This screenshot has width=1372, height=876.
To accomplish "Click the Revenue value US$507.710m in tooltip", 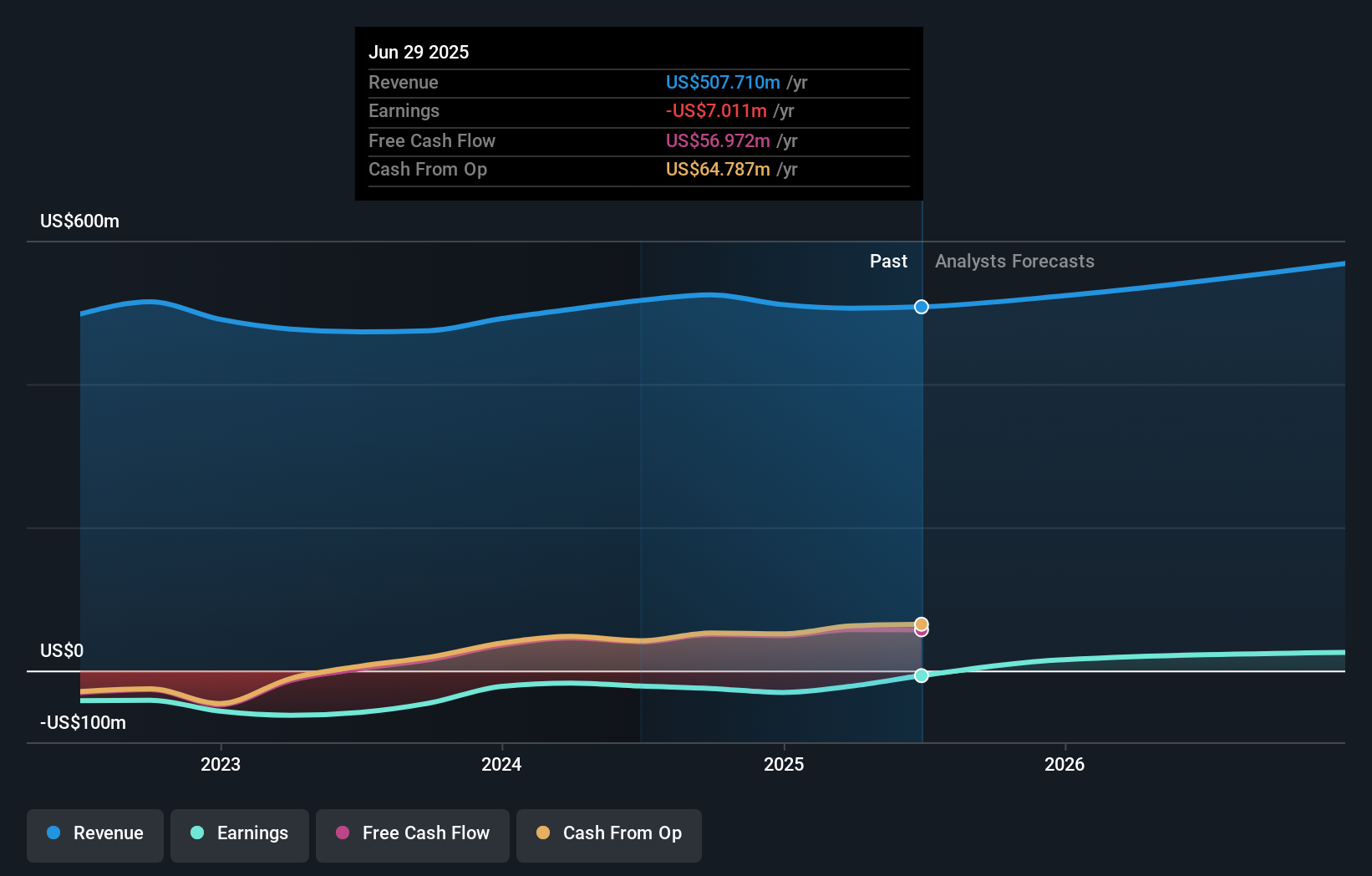I will pos(724,82).
